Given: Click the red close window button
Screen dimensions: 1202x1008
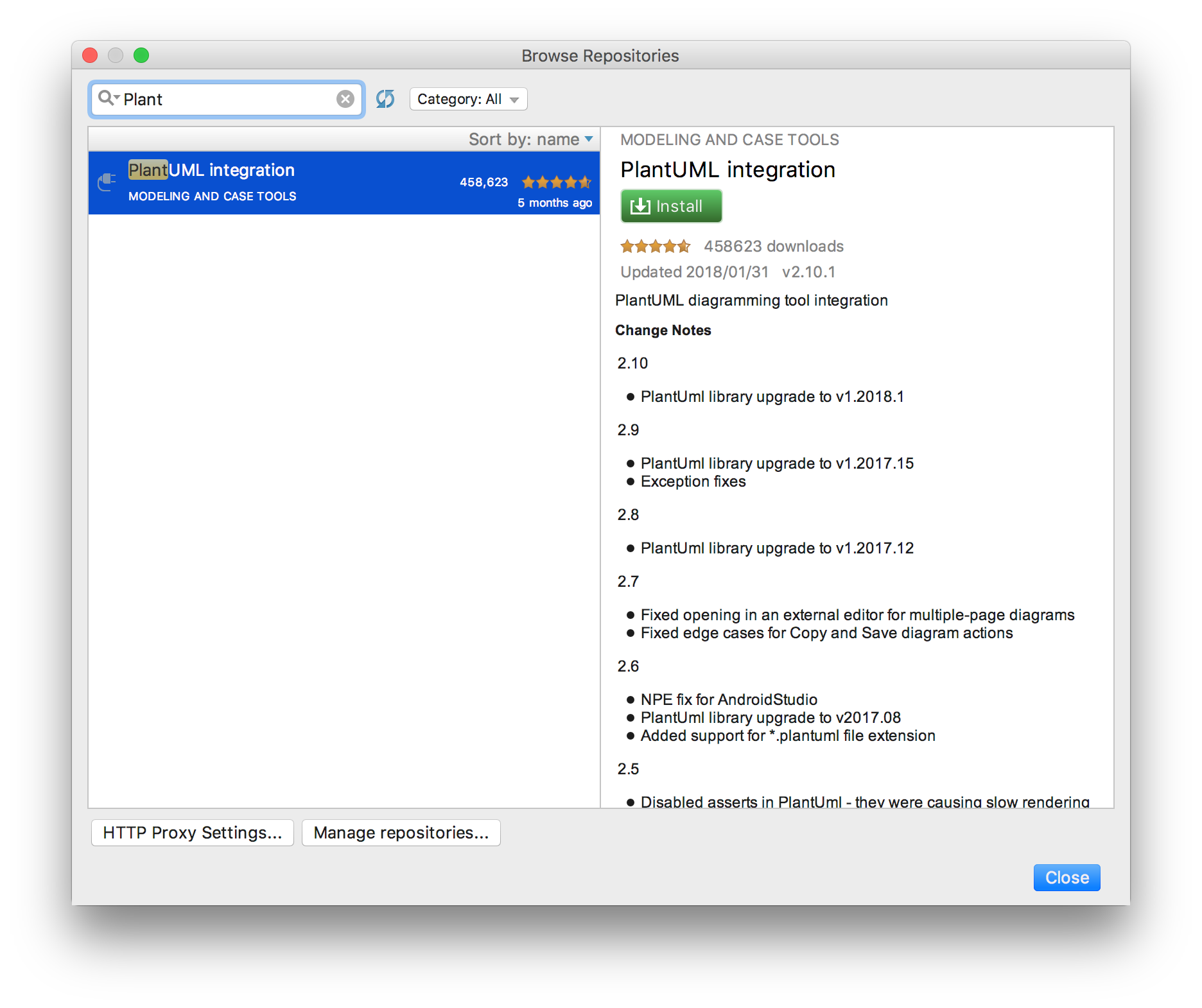Looking at the screenshot, I should click(x=90, y=56).
